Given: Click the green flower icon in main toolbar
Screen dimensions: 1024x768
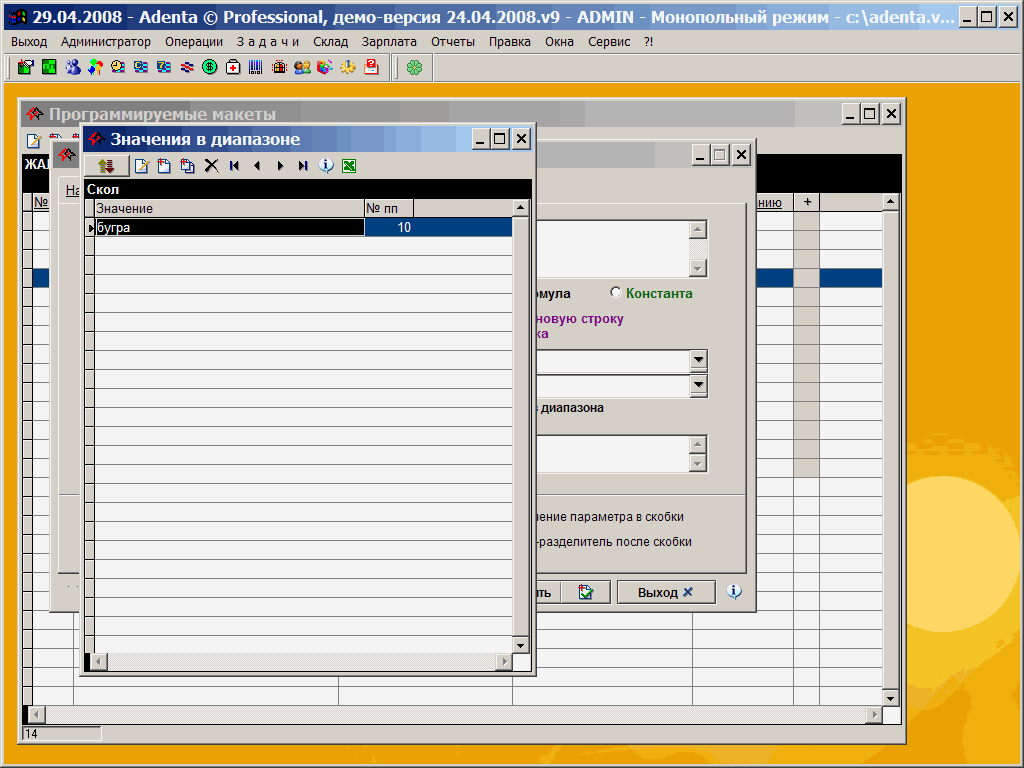Looking at the screenshot, I should 414,67.
